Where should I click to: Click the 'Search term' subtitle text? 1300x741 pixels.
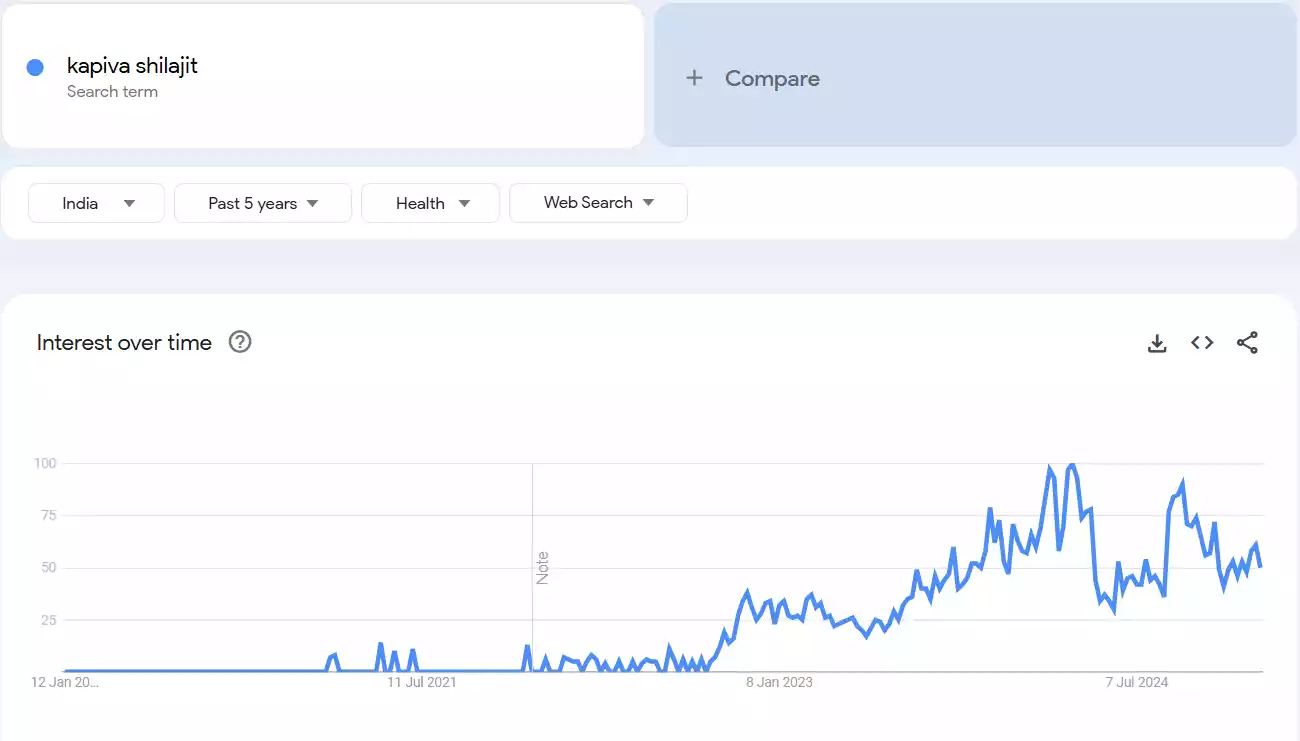(112, 92)
